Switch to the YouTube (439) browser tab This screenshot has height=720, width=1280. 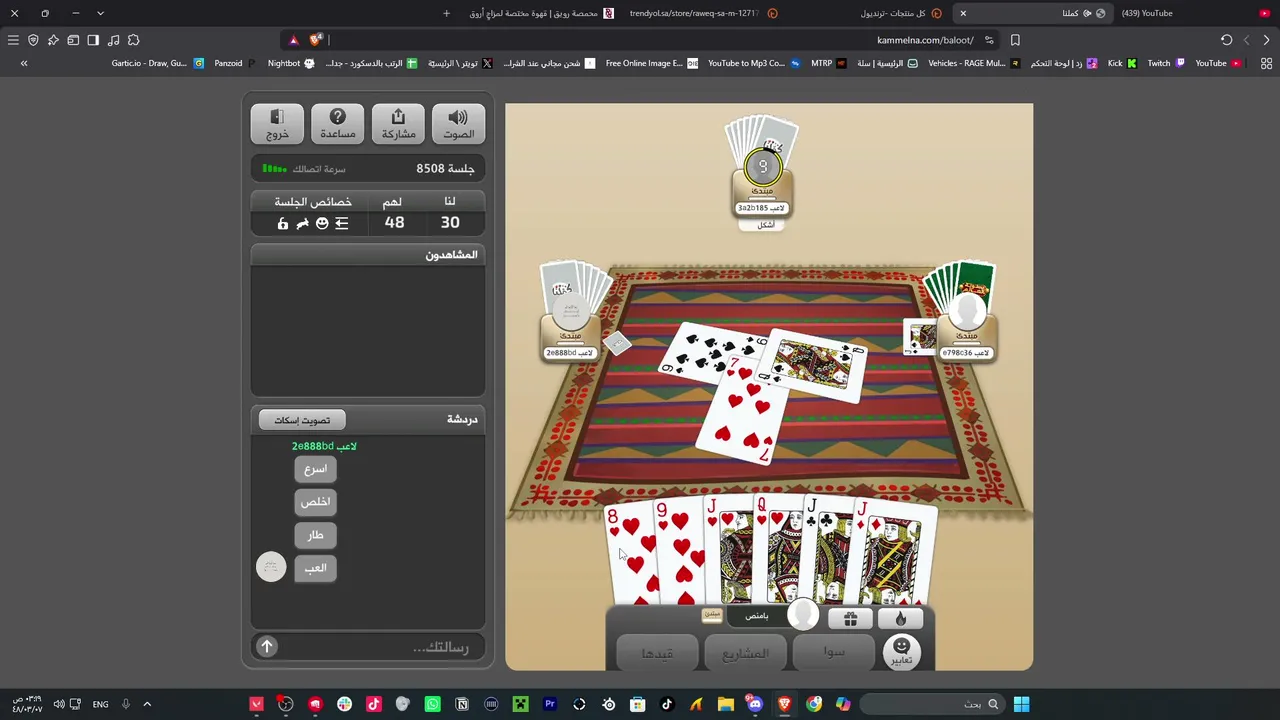1195,13
